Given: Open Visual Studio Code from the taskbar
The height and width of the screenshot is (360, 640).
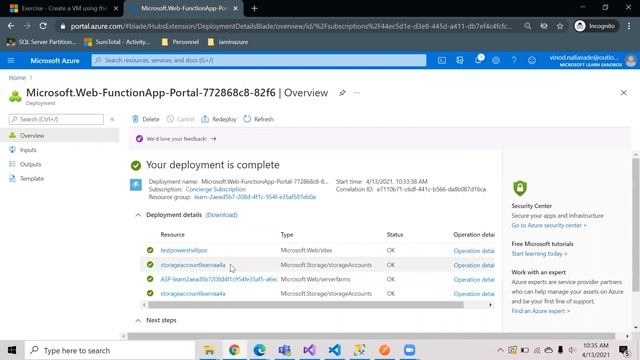Looking at the screenshot, I should coord(334,350).
